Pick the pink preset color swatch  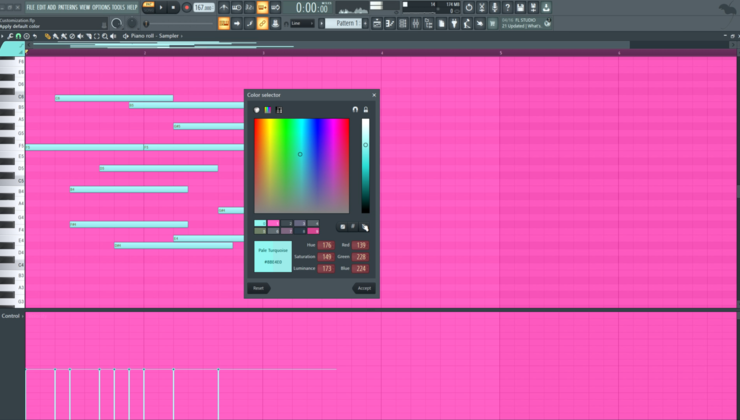[273, 223]
